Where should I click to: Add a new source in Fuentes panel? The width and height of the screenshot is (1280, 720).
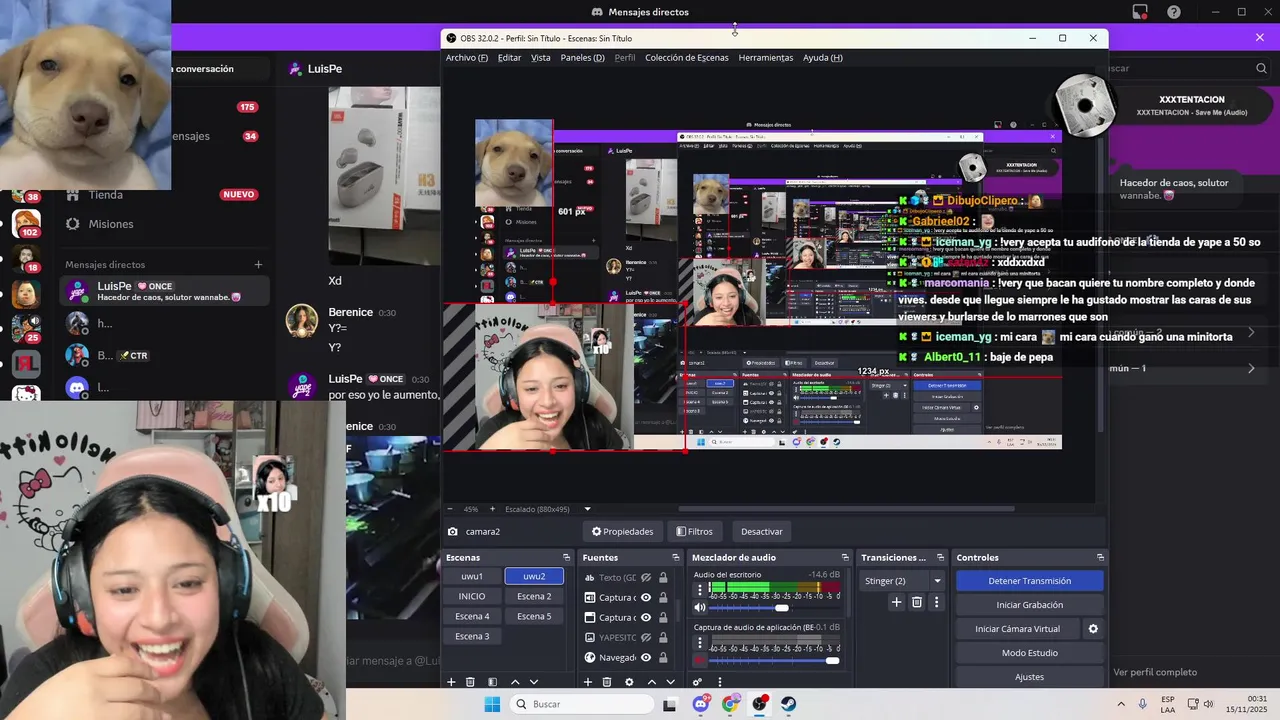(x=588, y=682)
